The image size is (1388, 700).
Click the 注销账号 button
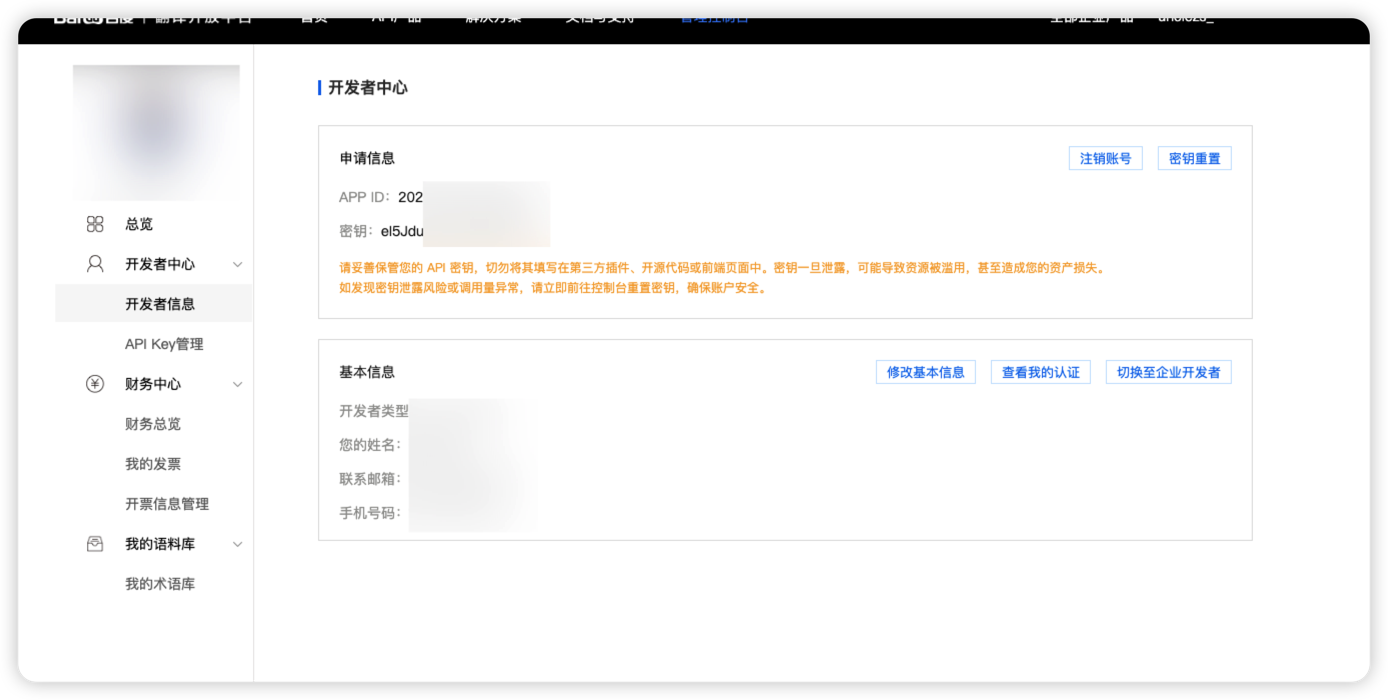coord(1105,159)
